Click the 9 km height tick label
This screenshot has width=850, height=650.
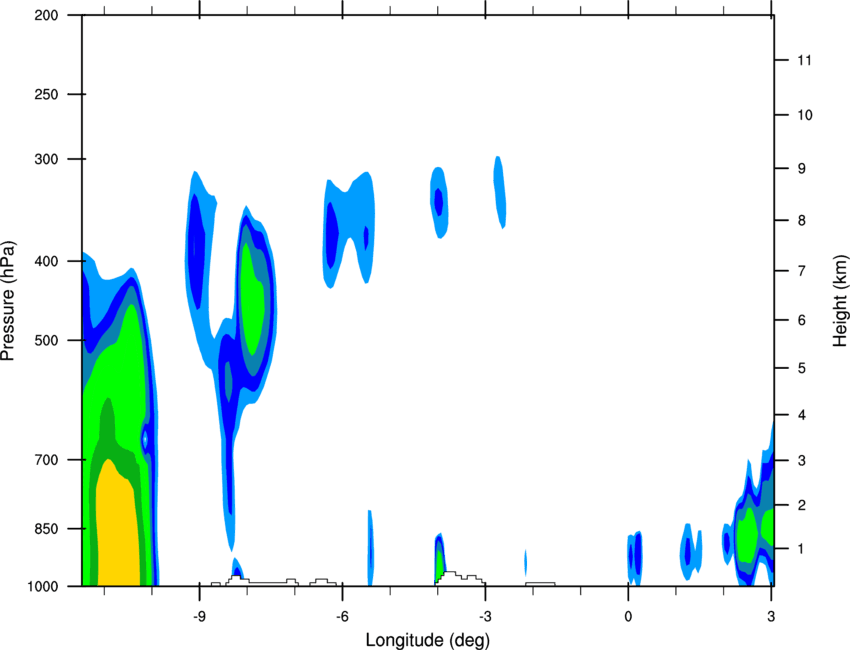801,169
